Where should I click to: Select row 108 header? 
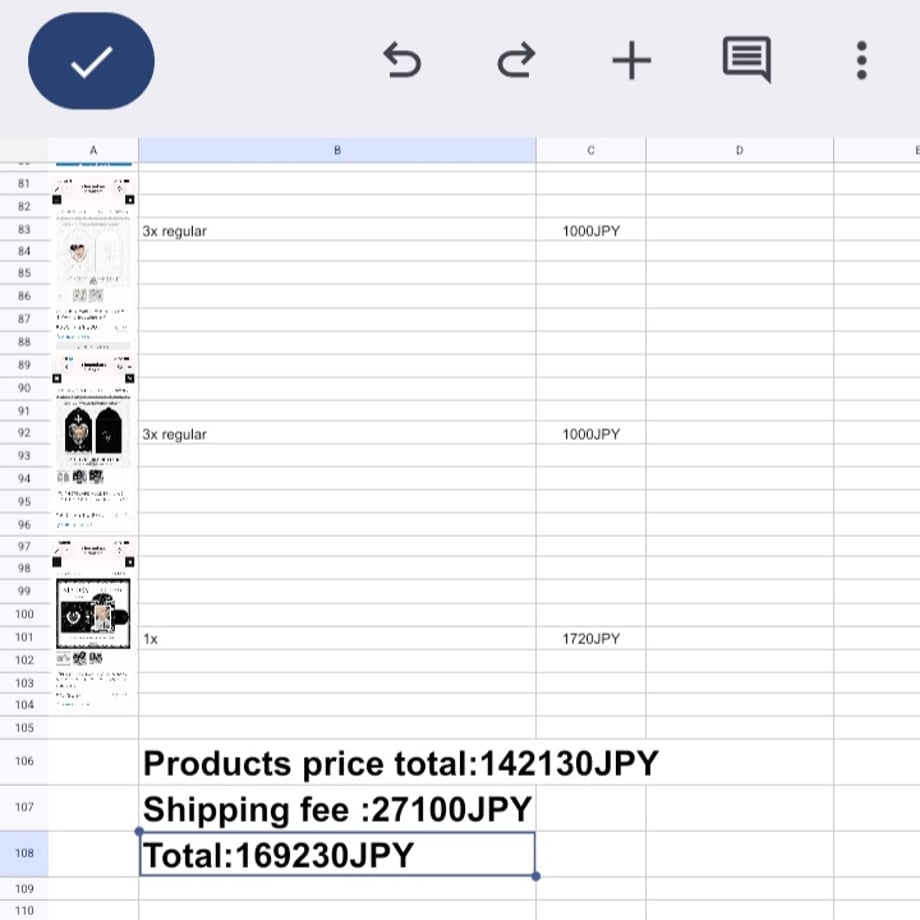click(x=24, y=853)
